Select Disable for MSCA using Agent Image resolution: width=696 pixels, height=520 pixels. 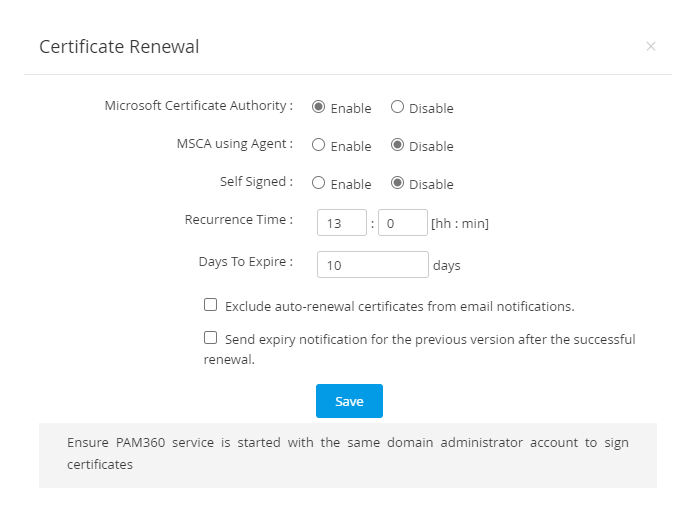click(x=397, y=145)
